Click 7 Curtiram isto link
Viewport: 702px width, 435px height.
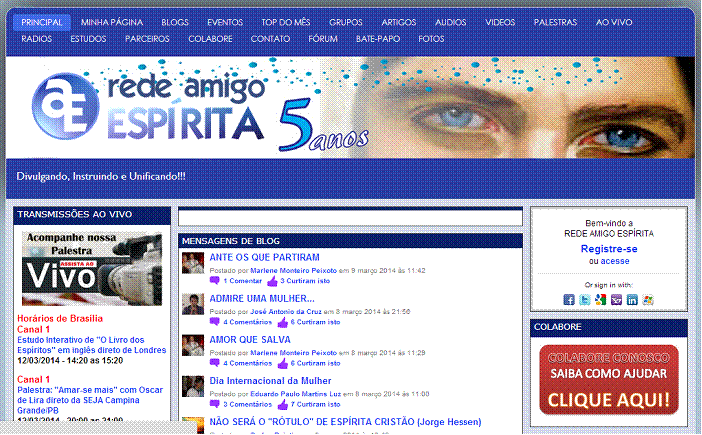pyautogui.click(x=315, y=405)
